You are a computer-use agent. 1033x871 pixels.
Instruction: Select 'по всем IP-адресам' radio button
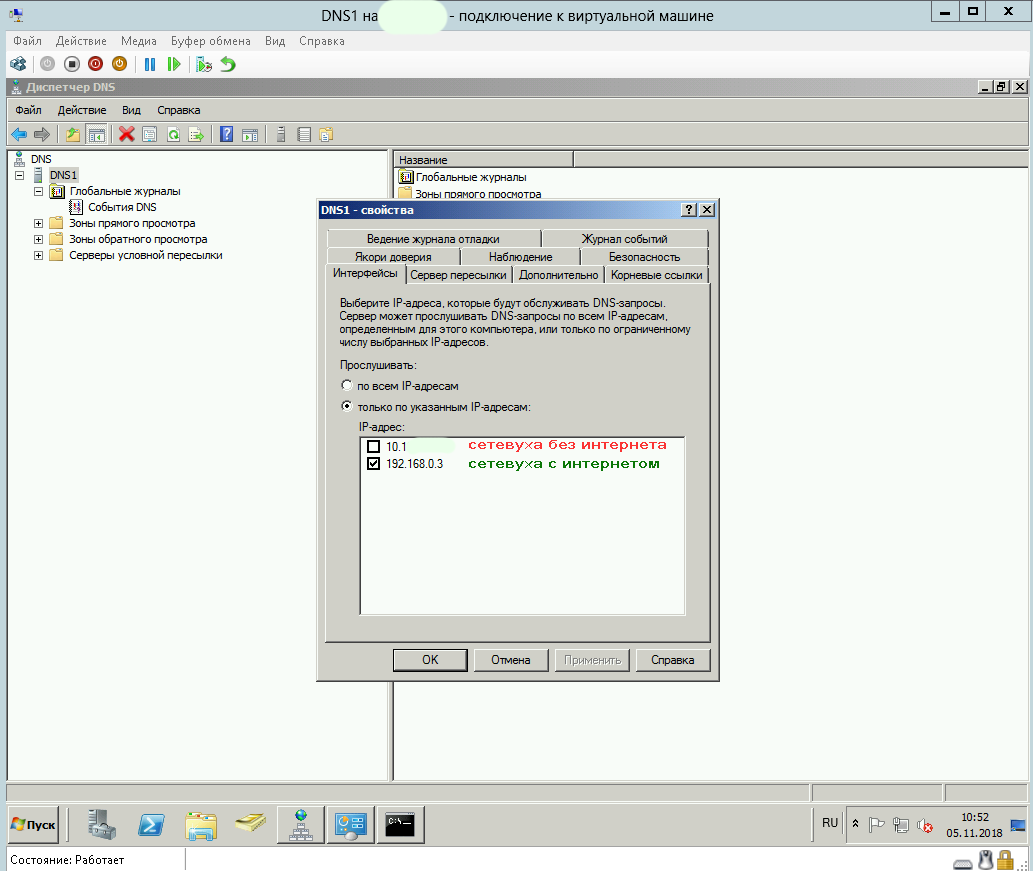pyautogui.click(x=347, y=385)
